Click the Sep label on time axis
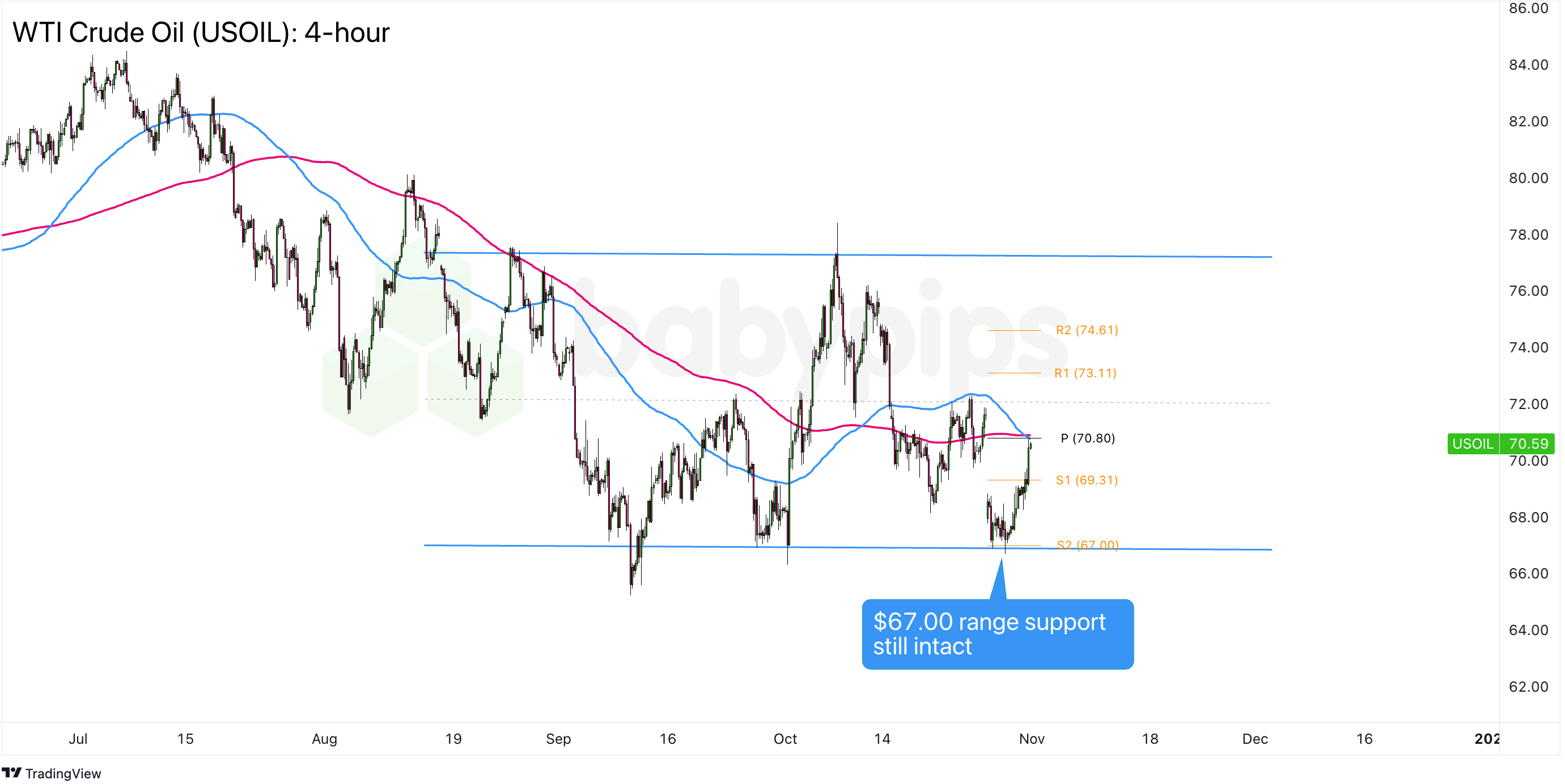The image size is (1565, 784). tap(558, 739)
